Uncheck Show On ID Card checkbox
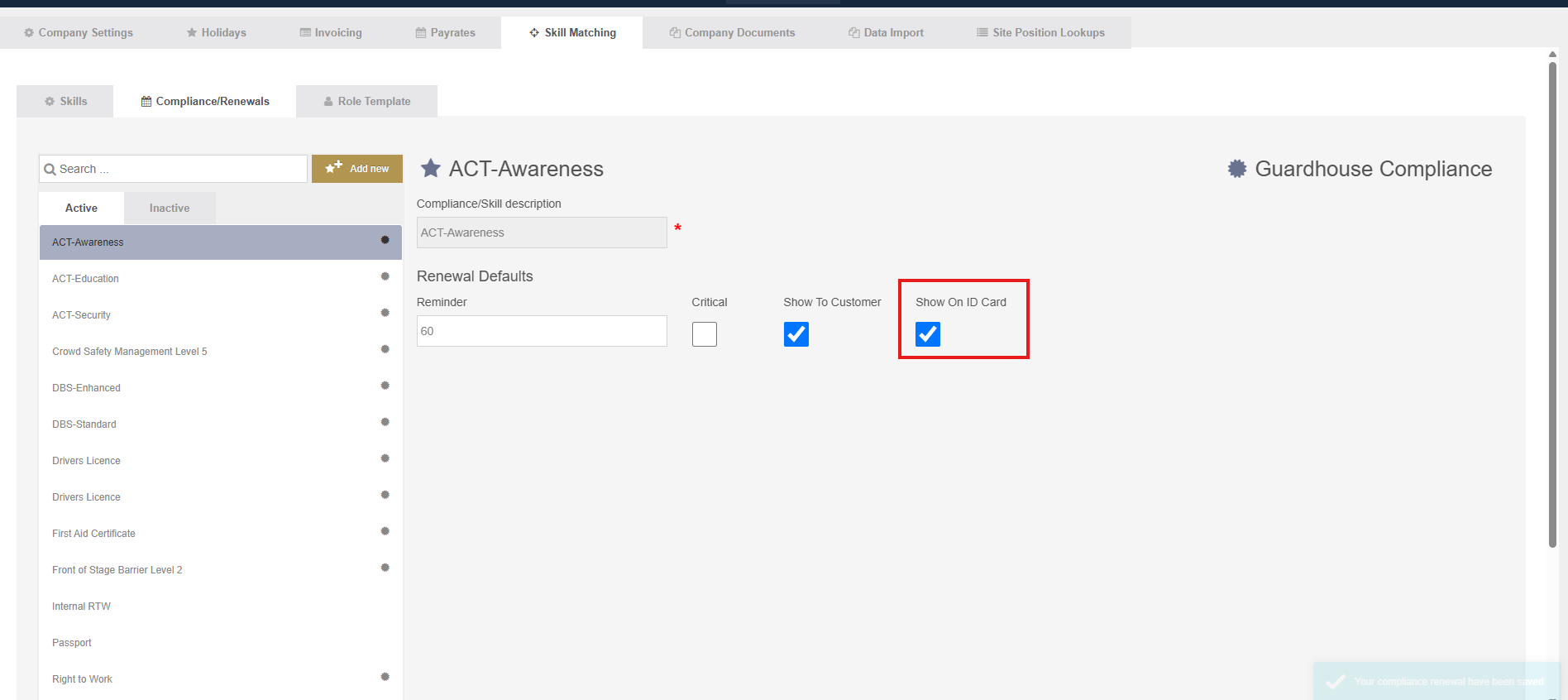The image size is (1568, 700). point(928,334)
